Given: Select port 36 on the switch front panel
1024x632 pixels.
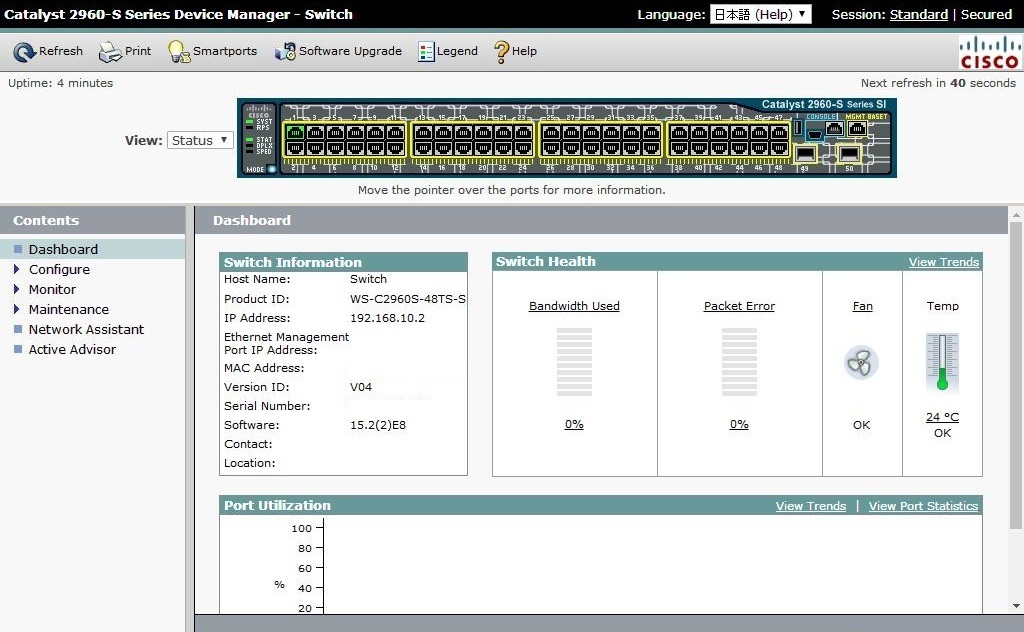Looking at the screenshot, I should [651, 148].
